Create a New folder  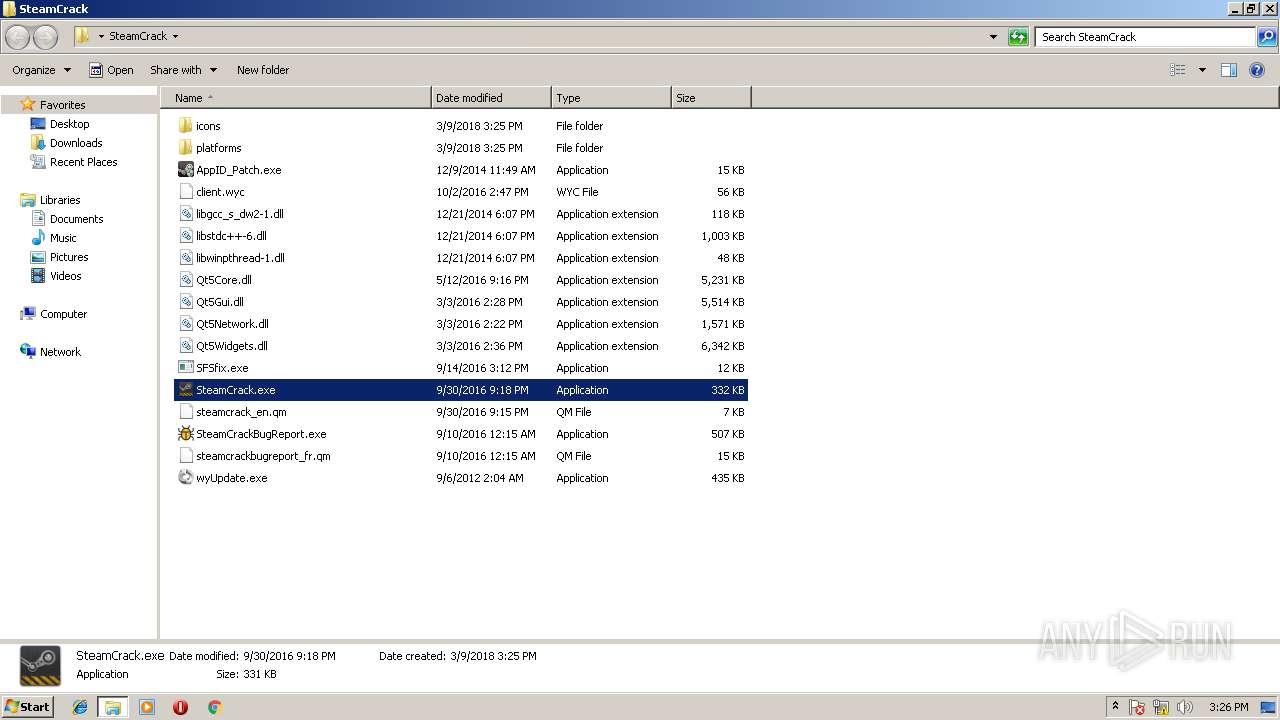pyautogui.click(x=263, y=70)
